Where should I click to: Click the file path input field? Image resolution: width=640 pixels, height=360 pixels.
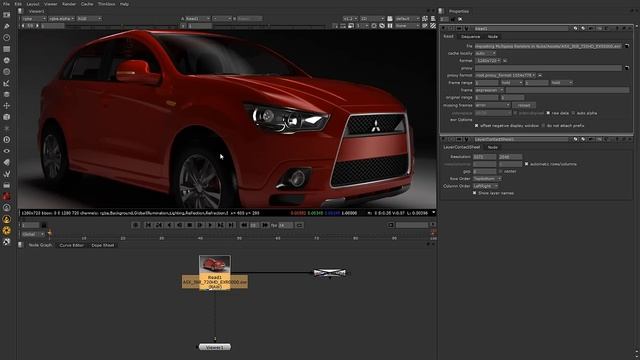(548, 46)
